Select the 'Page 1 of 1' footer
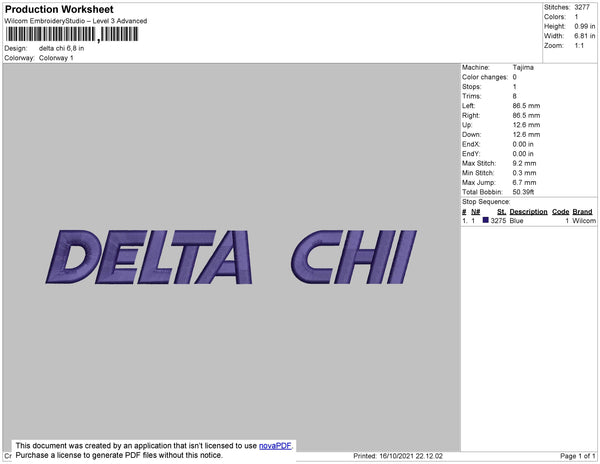Viewport: 600px width, 464px height. (578, 456)
